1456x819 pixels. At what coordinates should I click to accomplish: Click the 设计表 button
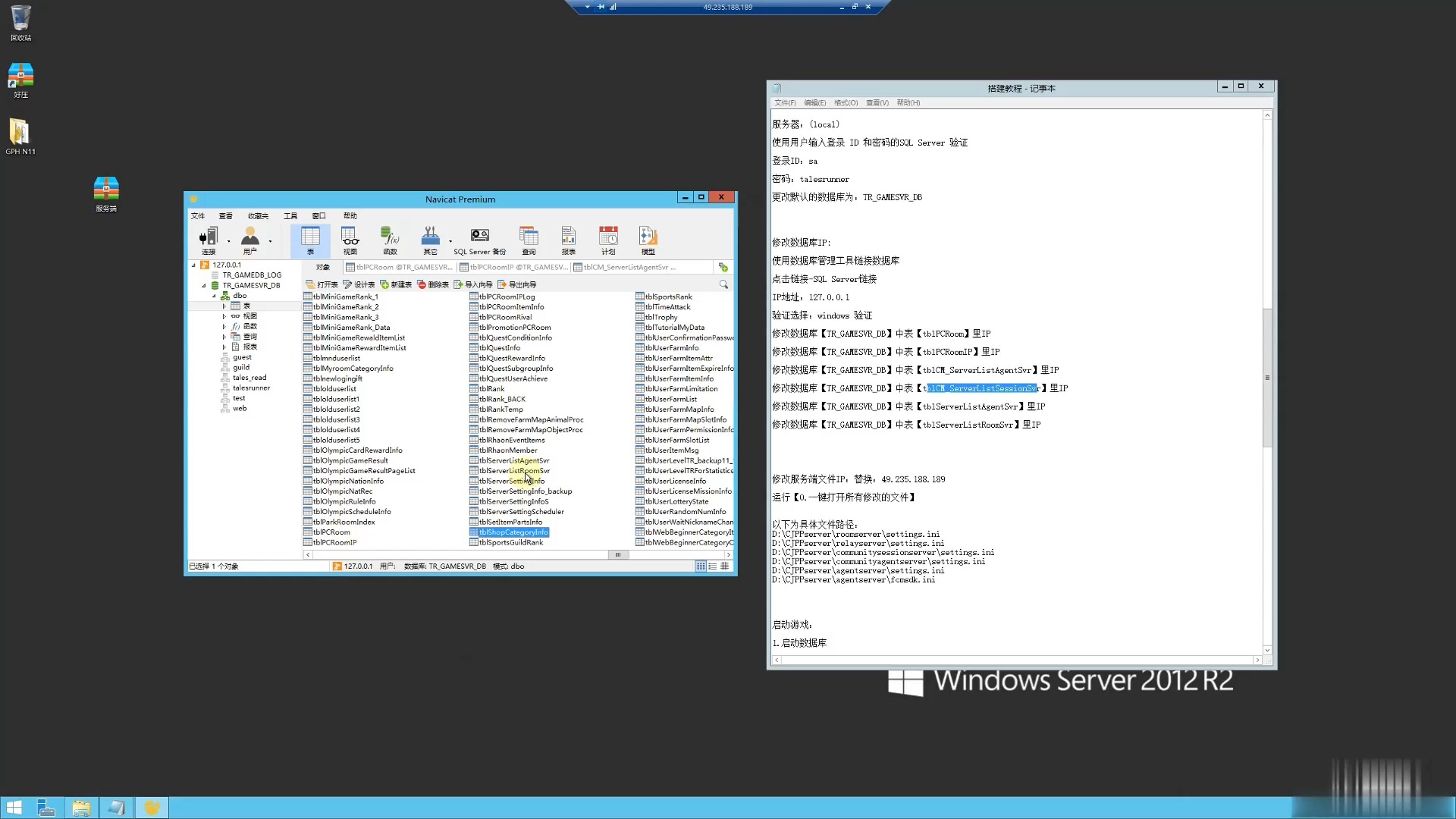click(x=359, y=285)
